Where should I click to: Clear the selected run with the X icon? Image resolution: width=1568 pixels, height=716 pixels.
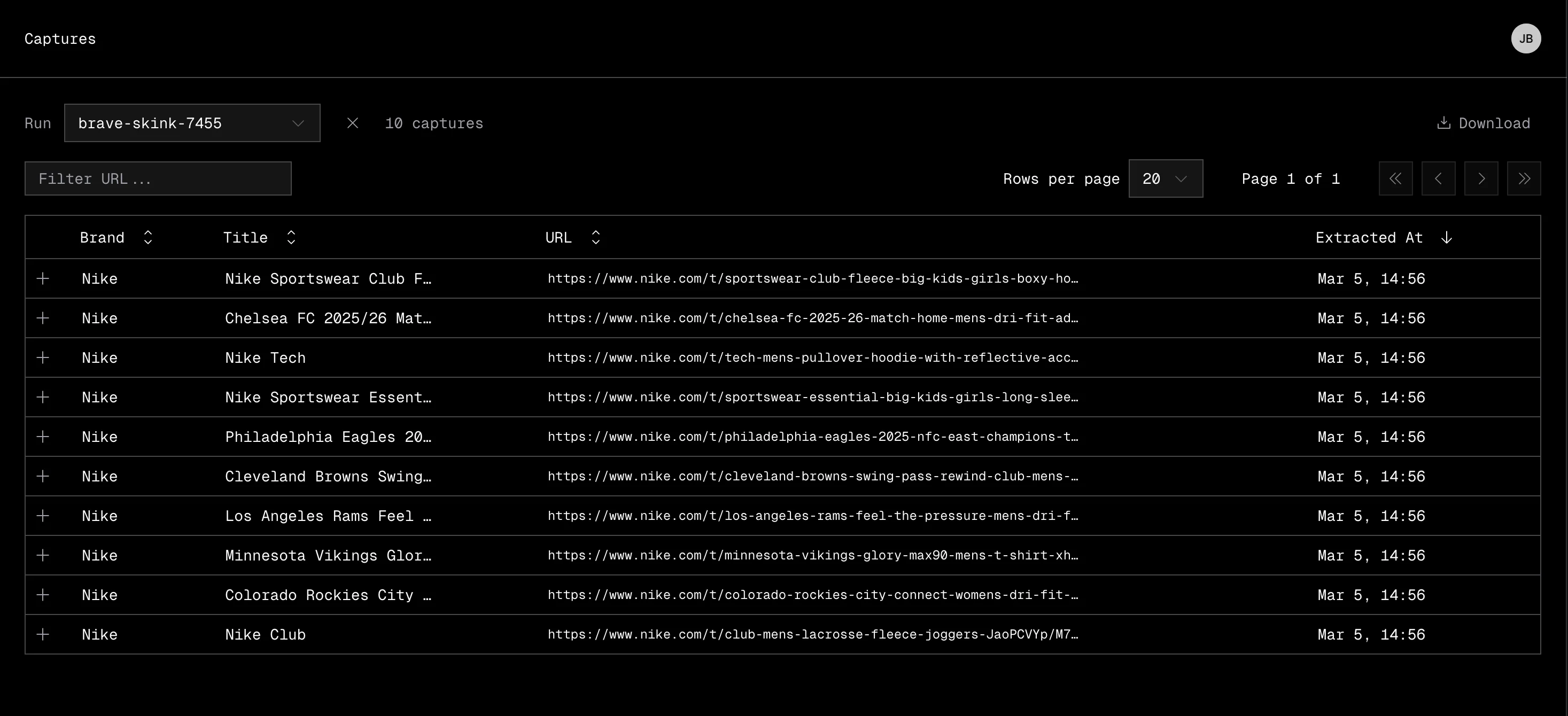tap(352, 123)
